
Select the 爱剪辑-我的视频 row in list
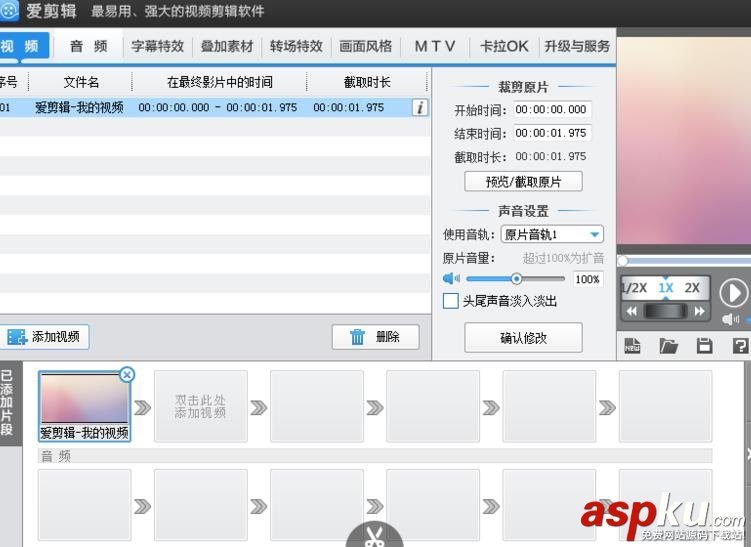click(214, 107)
